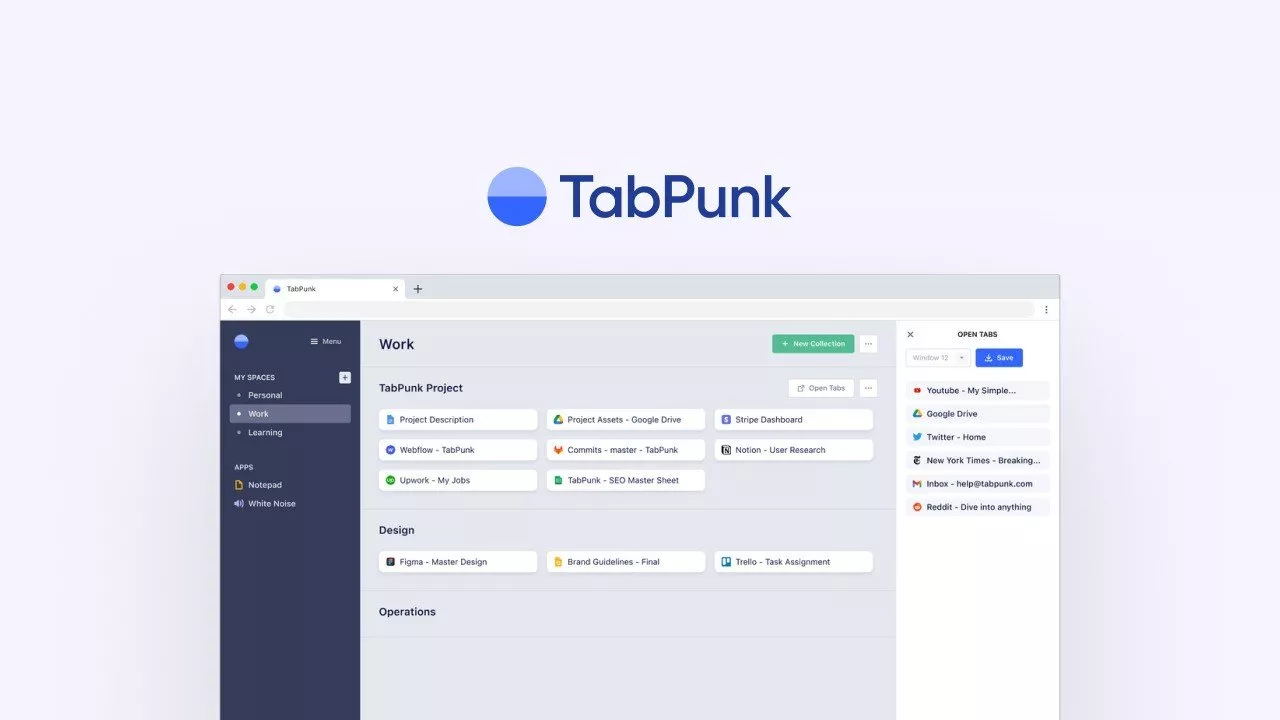1280x720 pixels.
Task: Close the Open Tabs panel
Action: coord(910,335)
